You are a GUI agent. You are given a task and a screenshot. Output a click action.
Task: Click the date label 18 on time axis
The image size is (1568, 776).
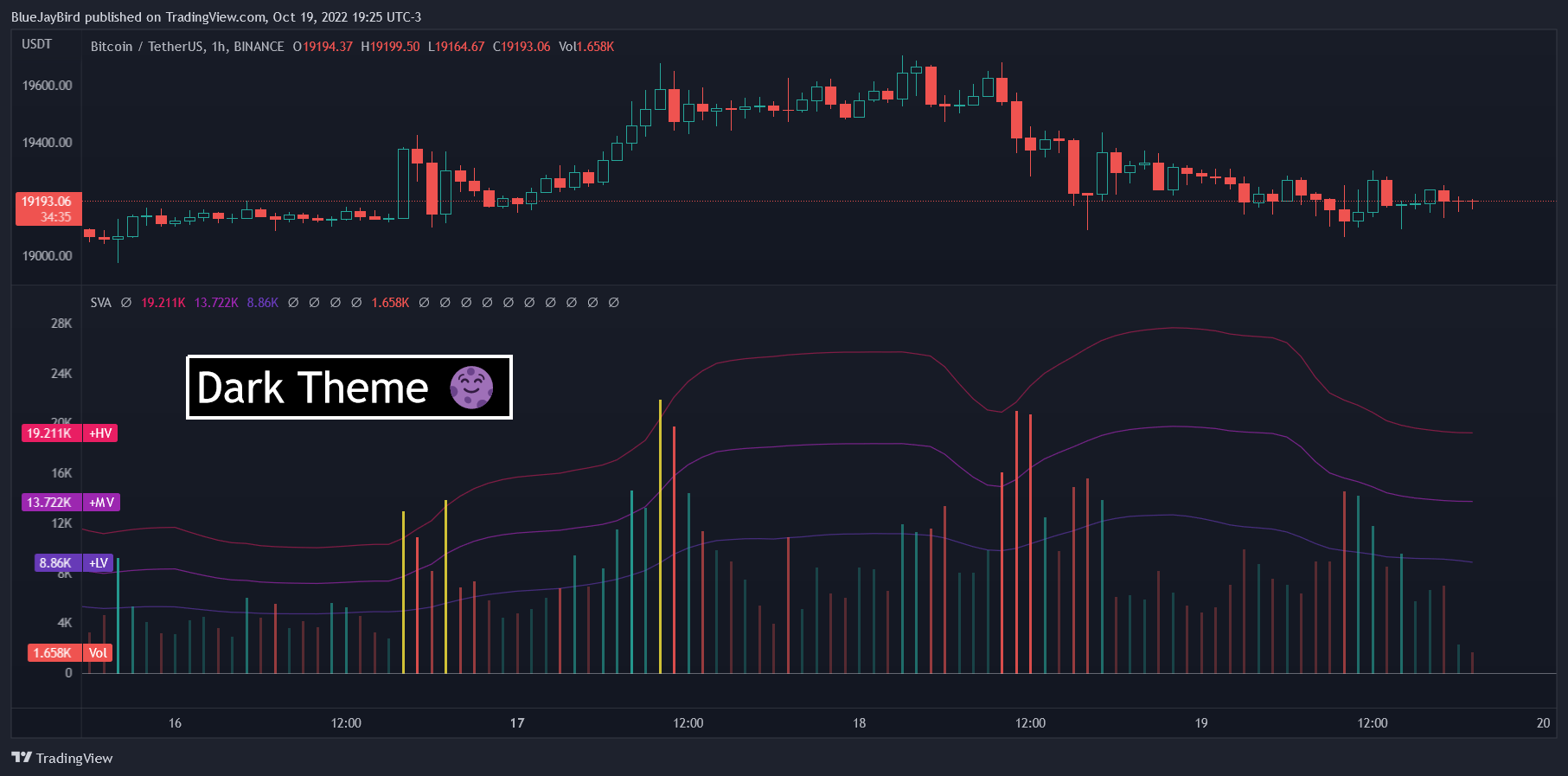(859, 723)
